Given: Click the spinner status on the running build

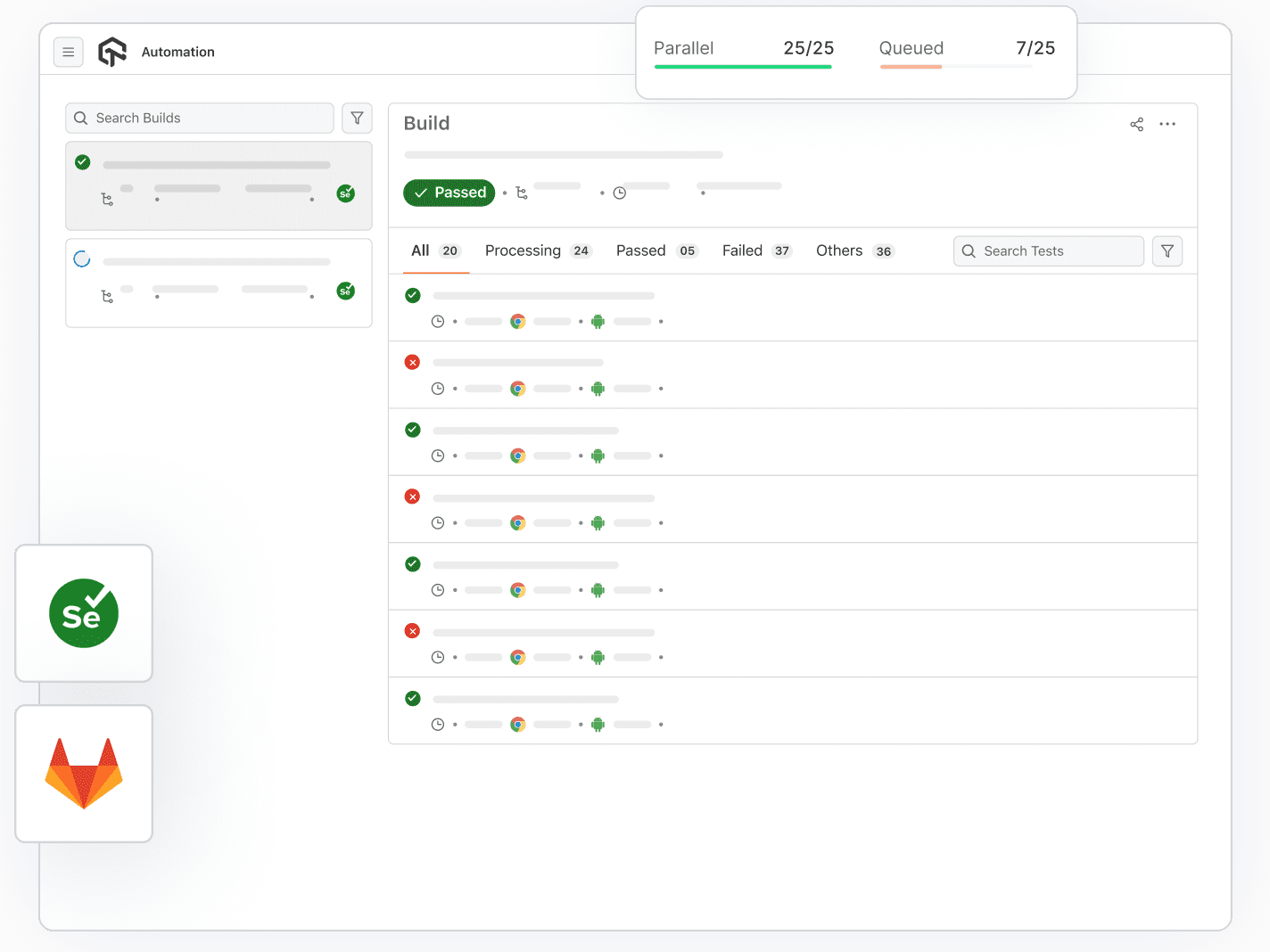Looking at the screenshot, I should point(82,259).
